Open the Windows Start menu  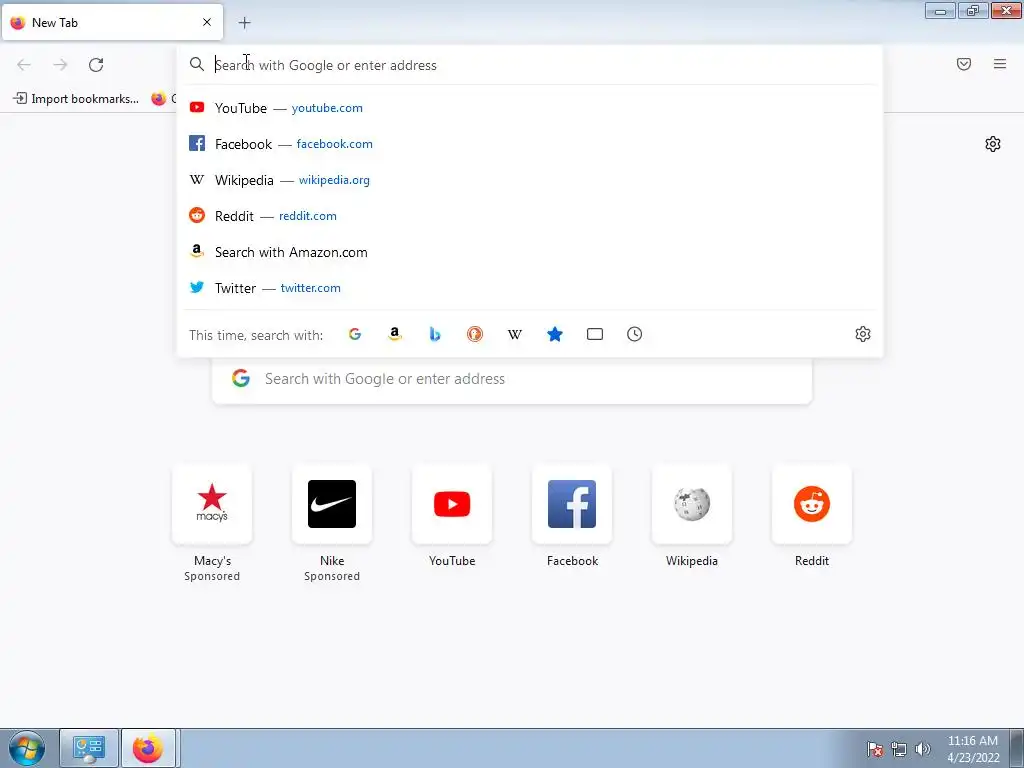pyautogui.click(x=27, y=748)
